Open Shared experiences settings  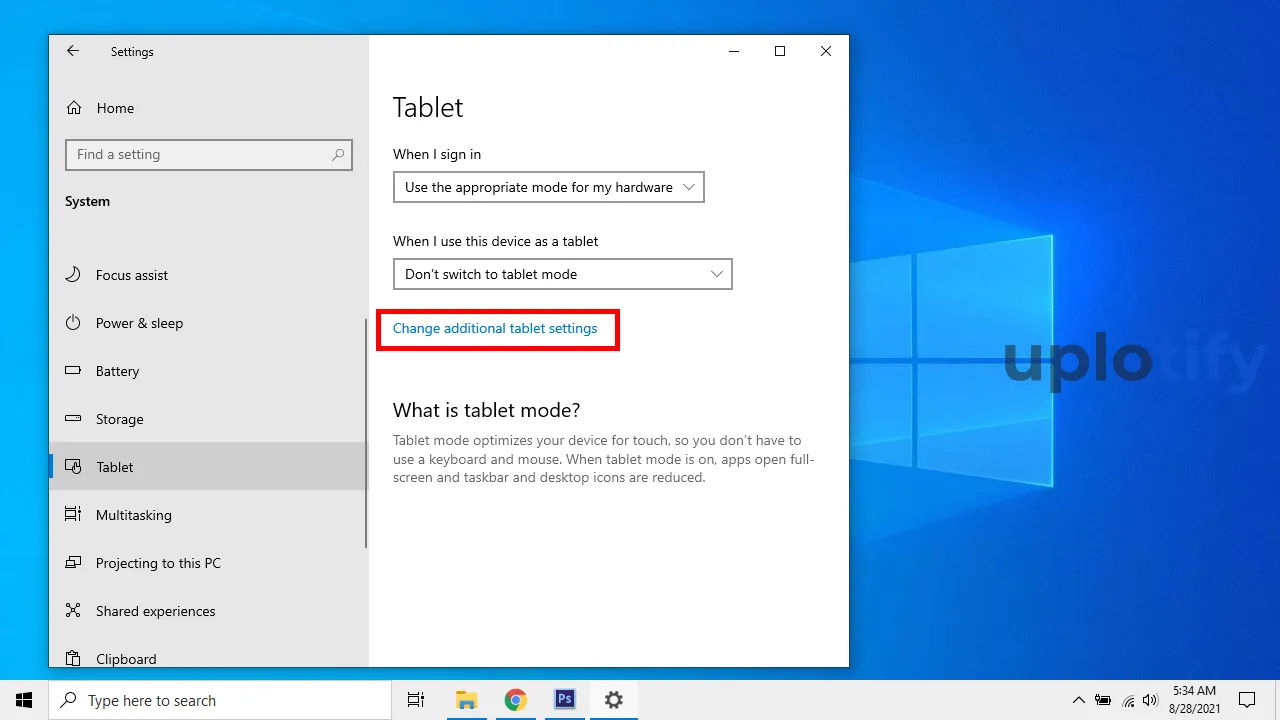tap(155, 611)
